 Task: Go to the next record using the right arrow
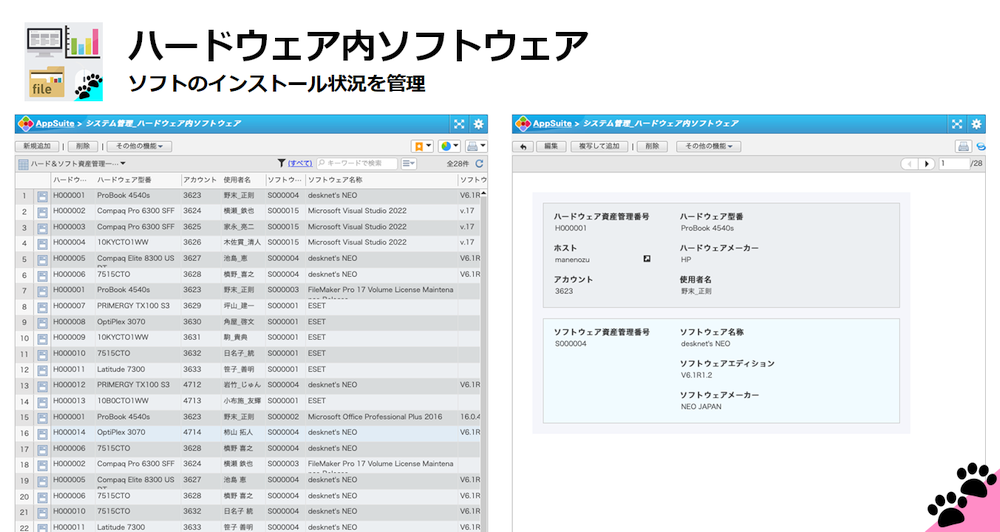pyautogui.click(x=927, y=164)
